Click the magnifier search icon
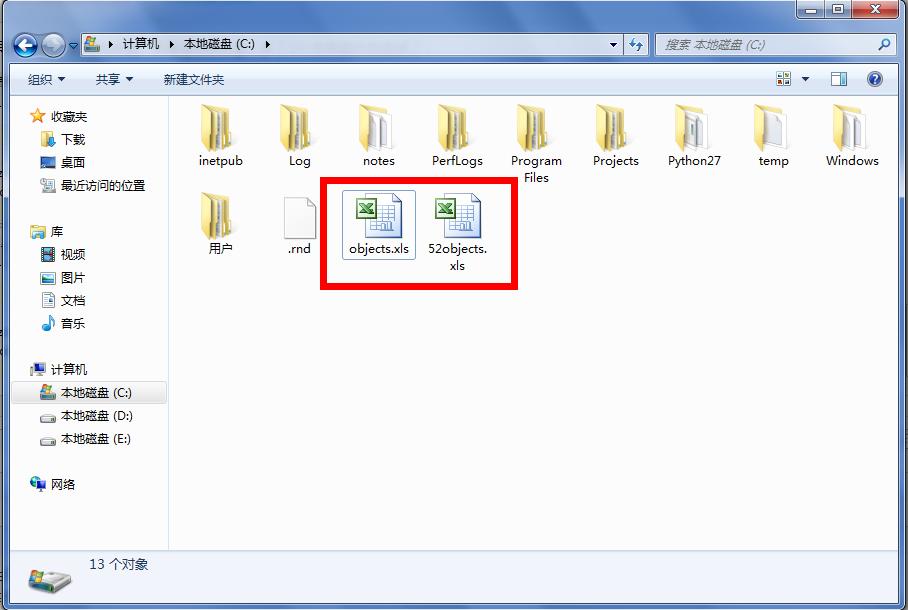908x610 pixels. [x=884, y=45]
